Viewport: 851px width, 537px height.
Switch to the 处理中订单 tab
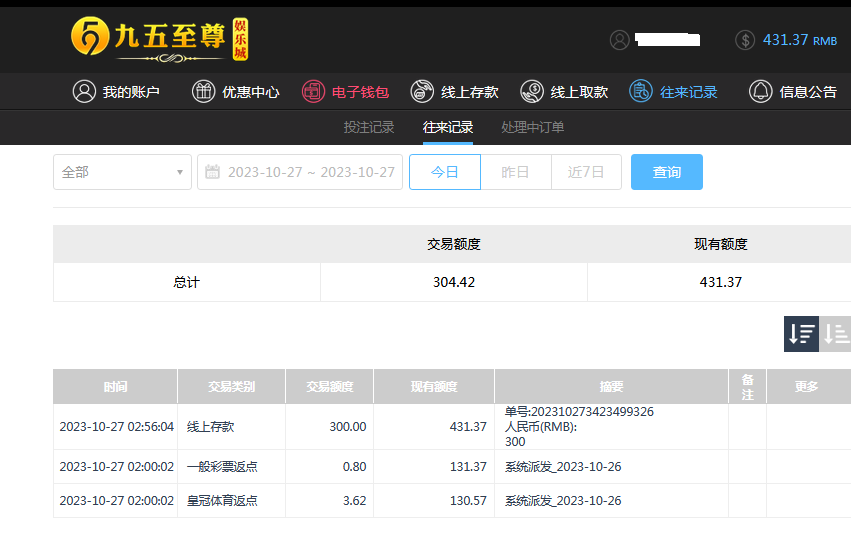point(533,128)
